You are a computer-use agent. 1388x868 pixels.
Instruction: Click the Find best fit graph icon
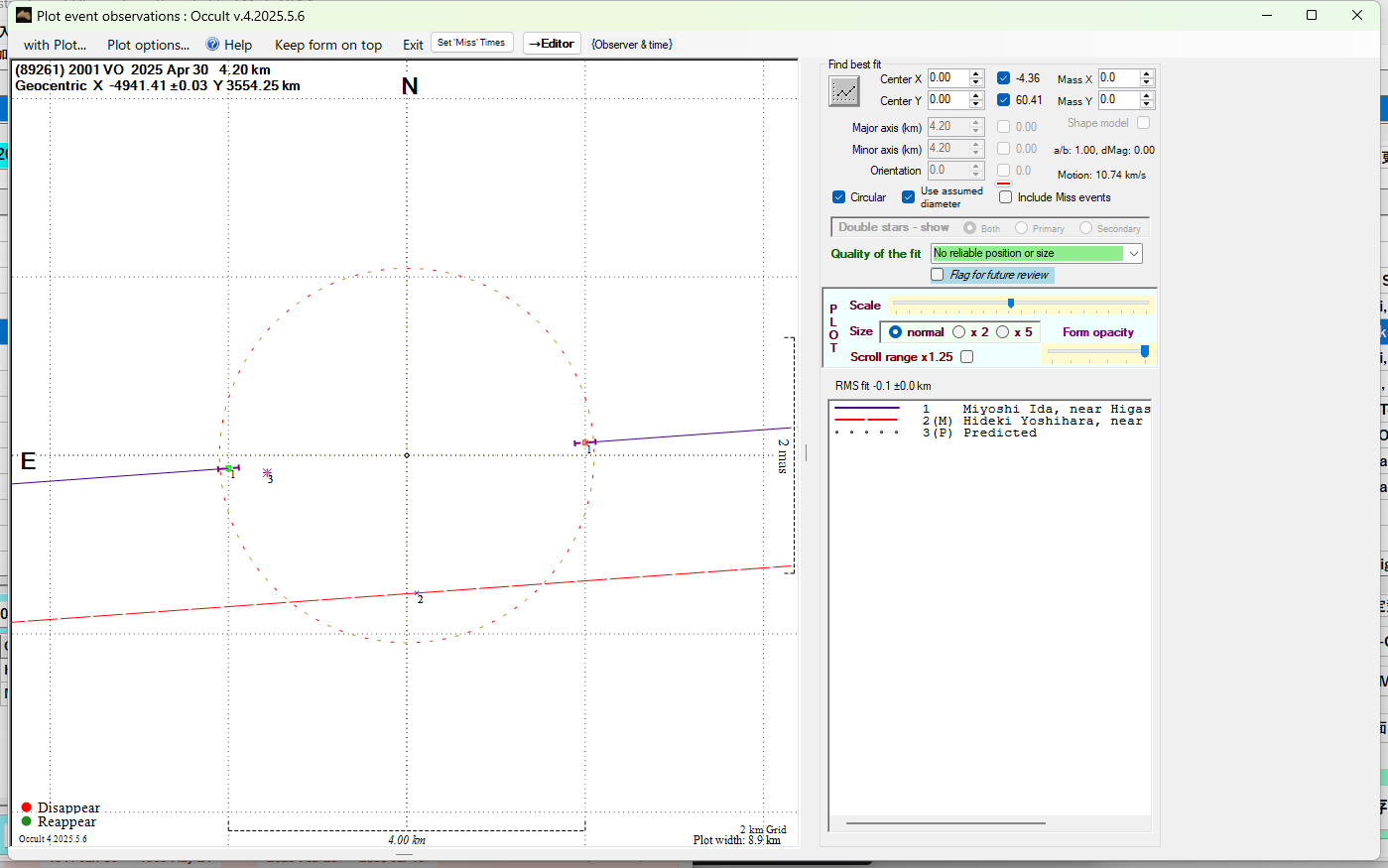click(x=844, y=91)
